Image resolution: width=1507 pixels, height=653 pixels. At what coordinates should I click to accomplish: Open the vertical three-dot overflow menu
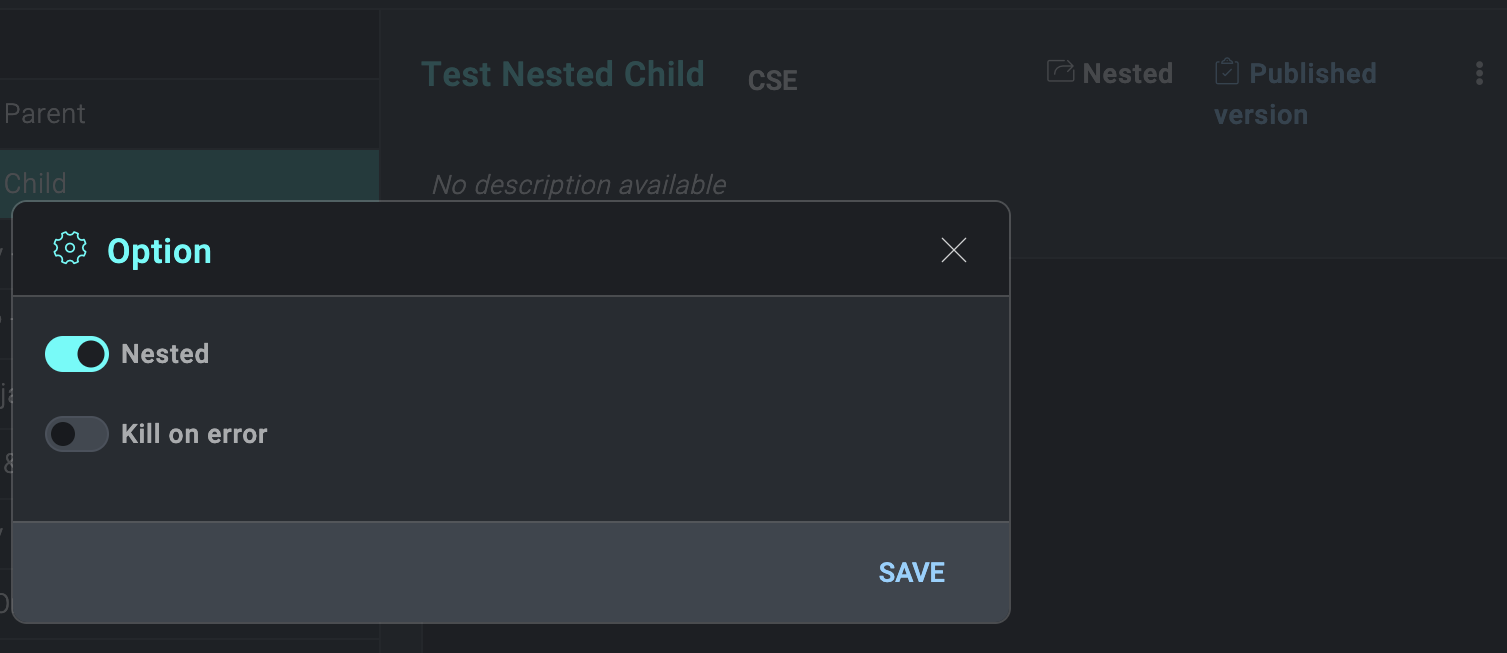coord(1479,73)
